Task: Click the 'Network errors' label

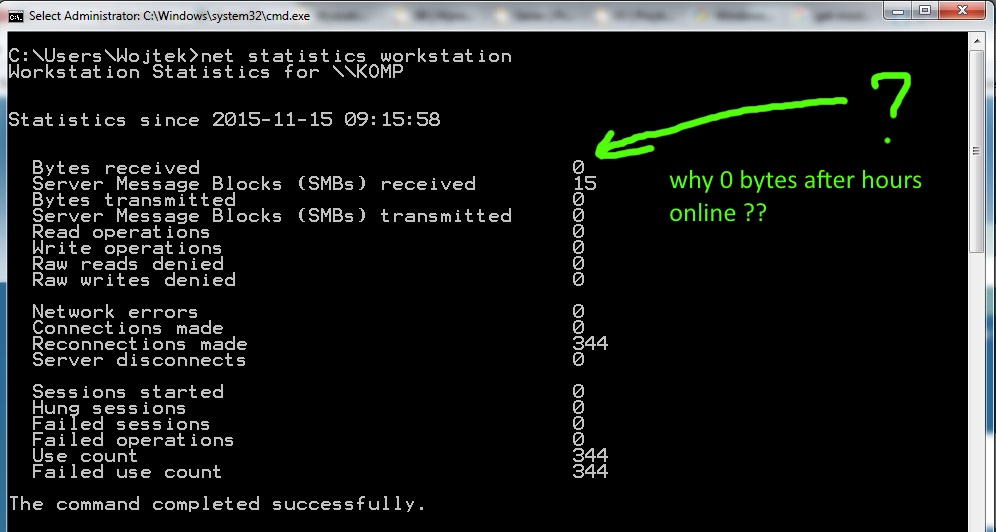Action: [116, 312]
